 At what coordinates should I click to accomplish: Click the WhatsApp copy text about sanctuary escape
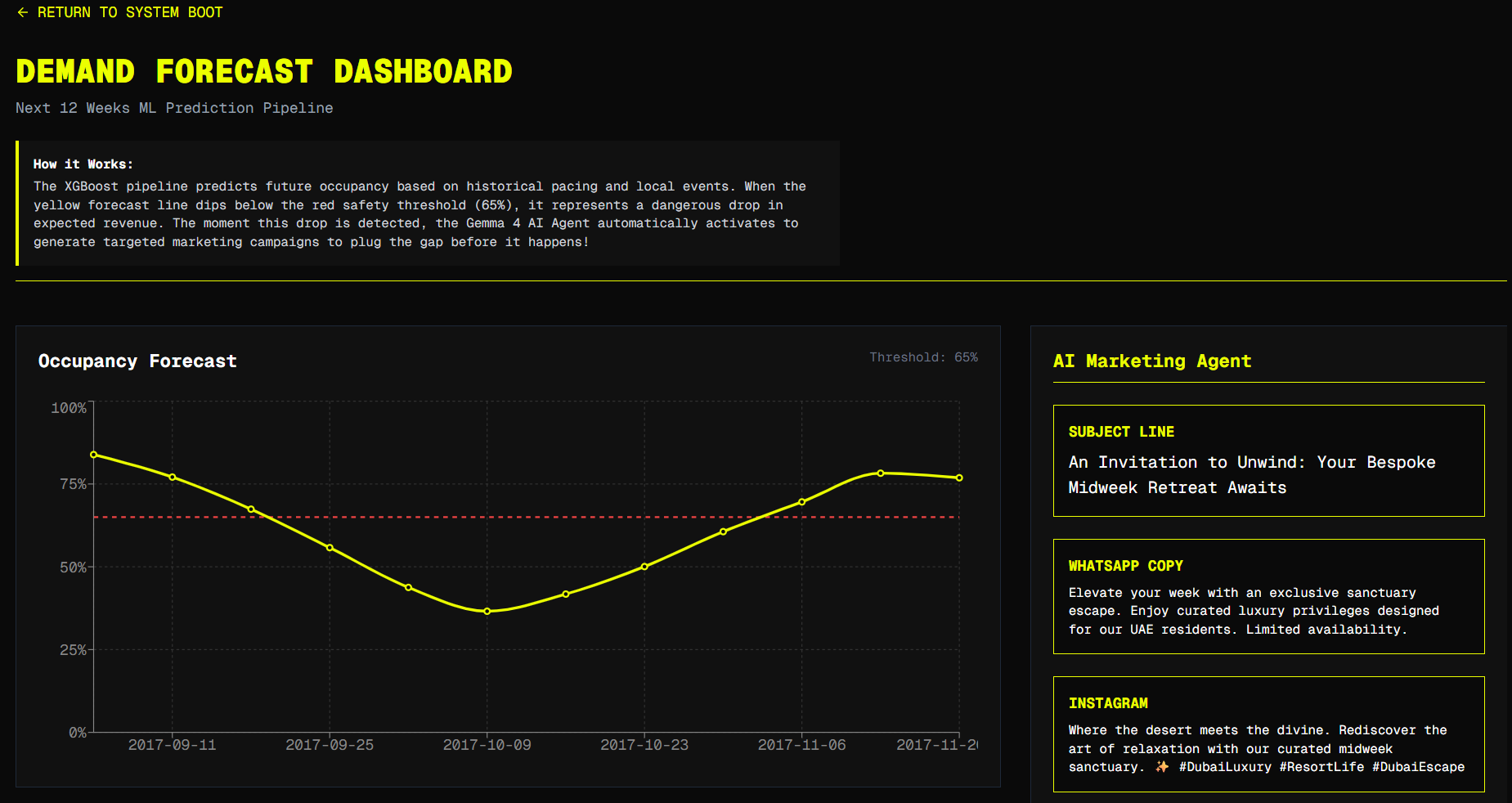click(x=1254, y=611)
